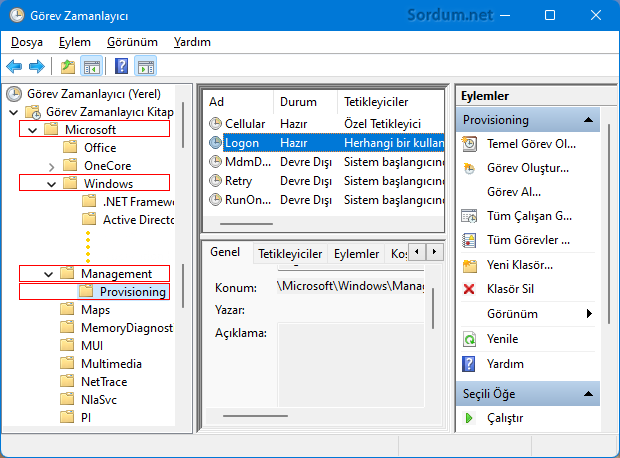The height and width of the screenshot is (458, 620).
Task: Click the Tüm Çalışan G... action icon
Action: (x=469, y=216)
